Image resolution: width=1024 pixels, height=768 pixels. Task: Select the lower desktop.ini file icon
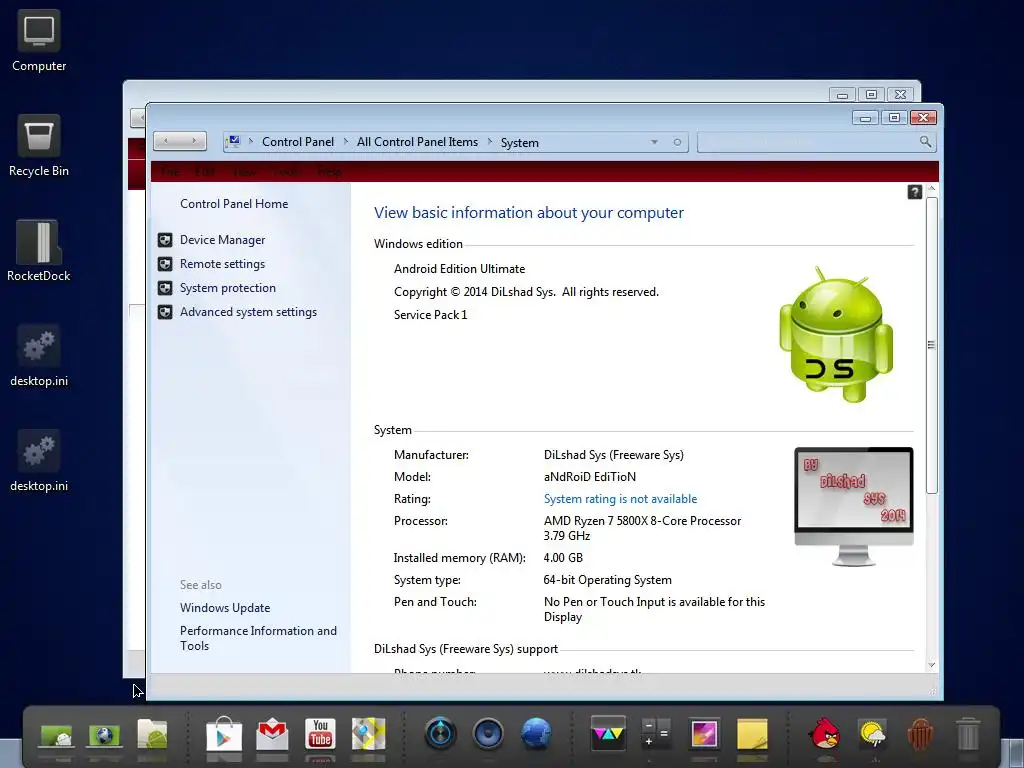39,461
